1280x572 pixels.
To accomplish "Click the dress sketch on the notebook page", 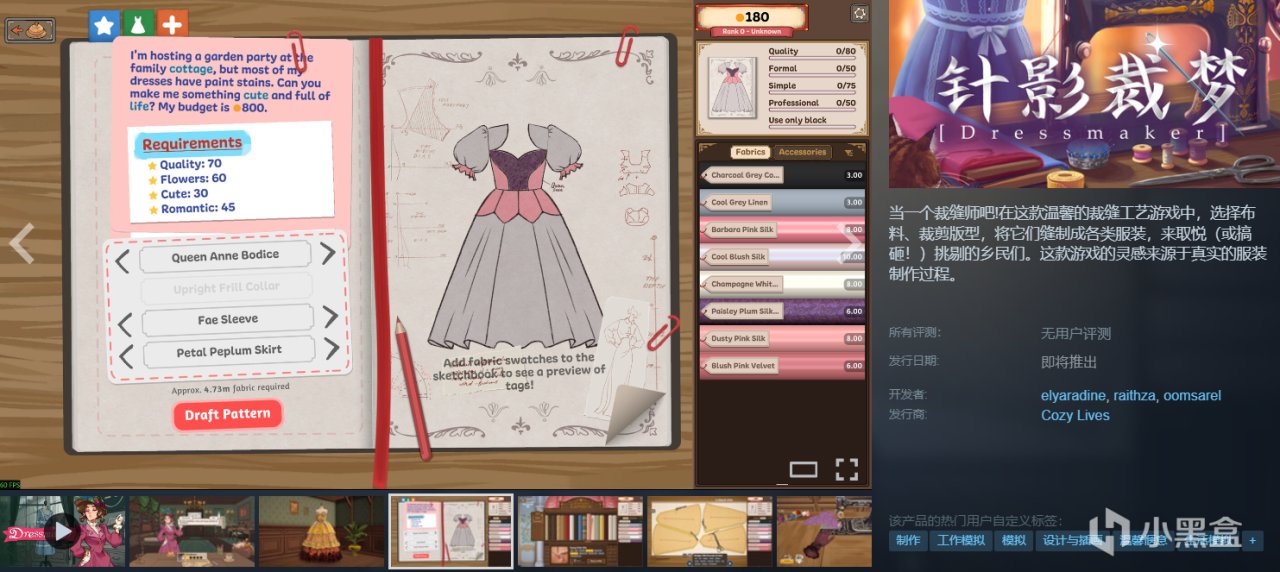I will click(x=515, y=236).
